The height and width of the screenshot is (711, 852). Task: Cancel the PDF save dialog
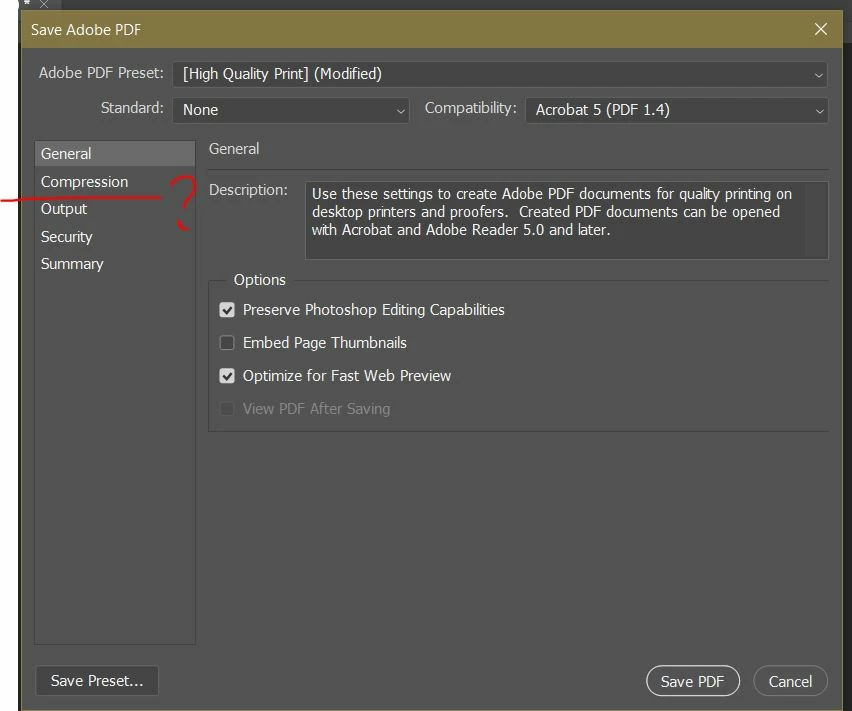(790, 681)
